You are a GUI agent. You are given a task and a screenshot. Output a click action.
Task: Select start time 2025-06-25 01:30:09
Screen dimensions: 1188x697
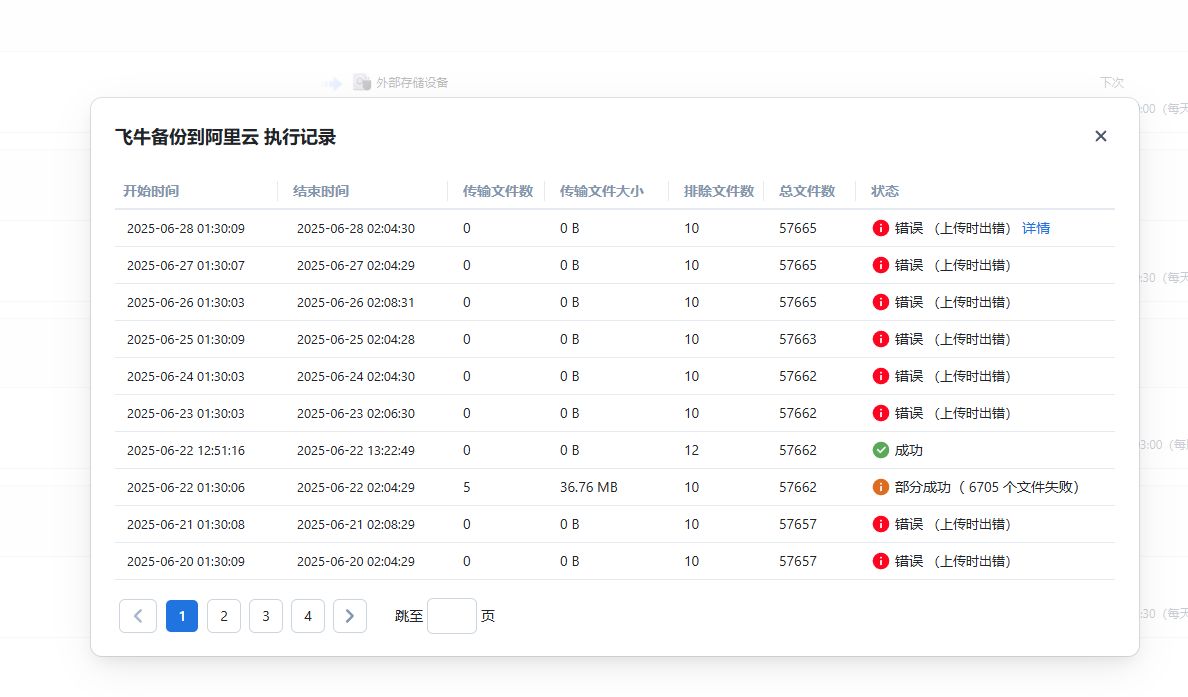[186, 339]
